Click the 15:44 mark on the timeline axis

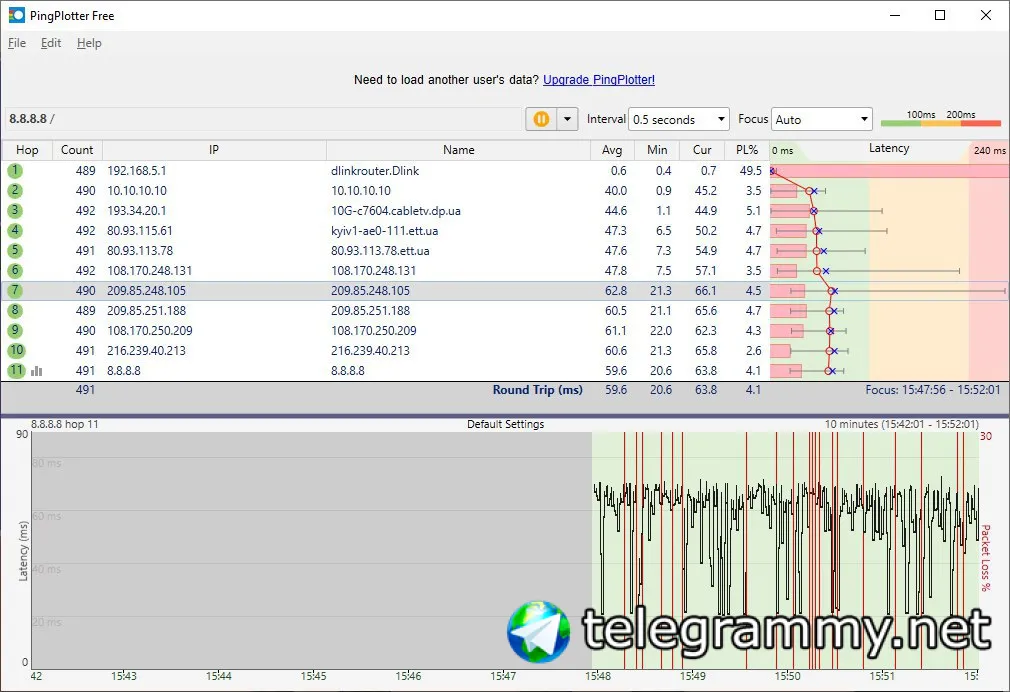tap(218, 676)
